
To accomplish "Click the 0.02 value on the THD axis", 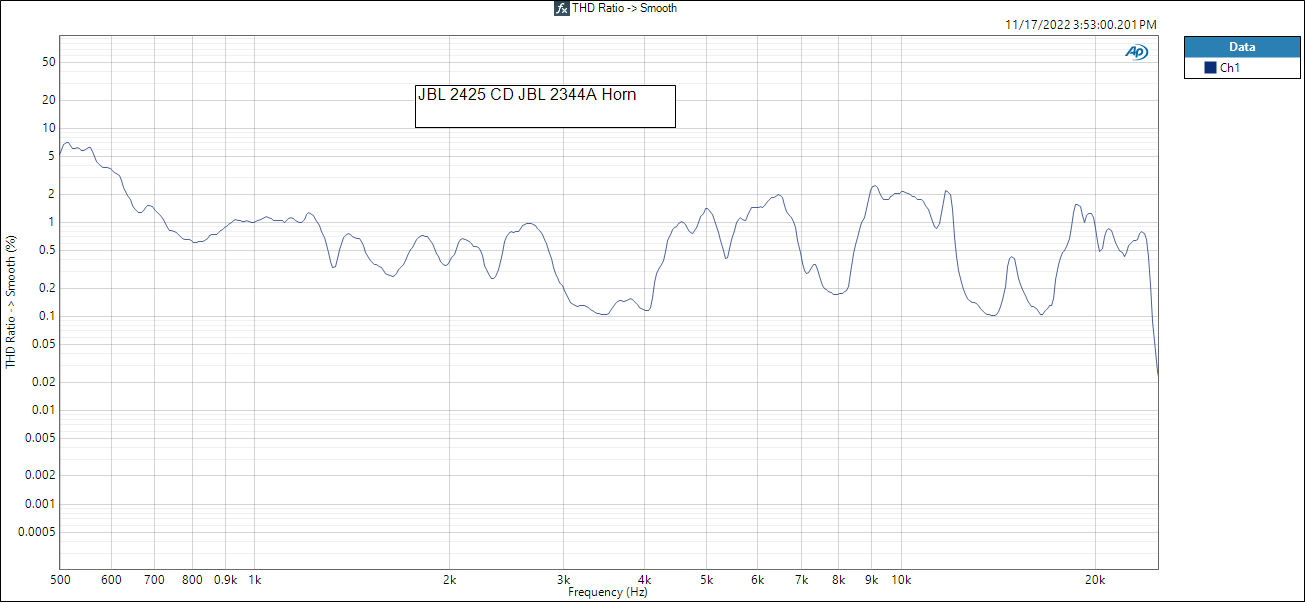I will click(x=43, y=382).
